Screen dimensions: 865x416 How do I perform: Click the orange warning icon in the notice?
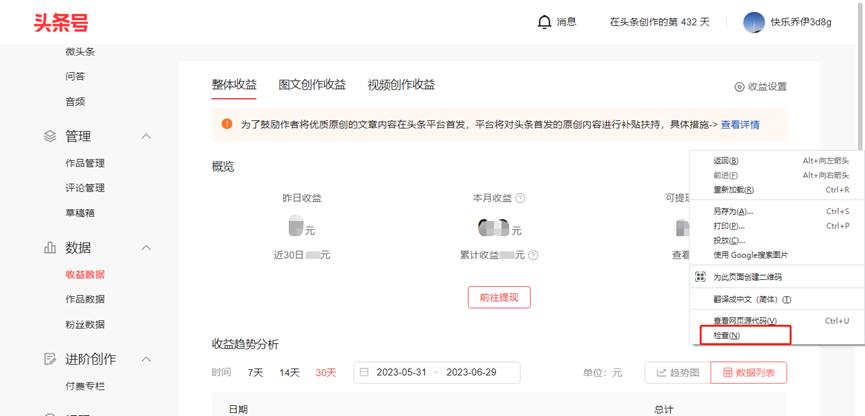click(x=227, y=124)
